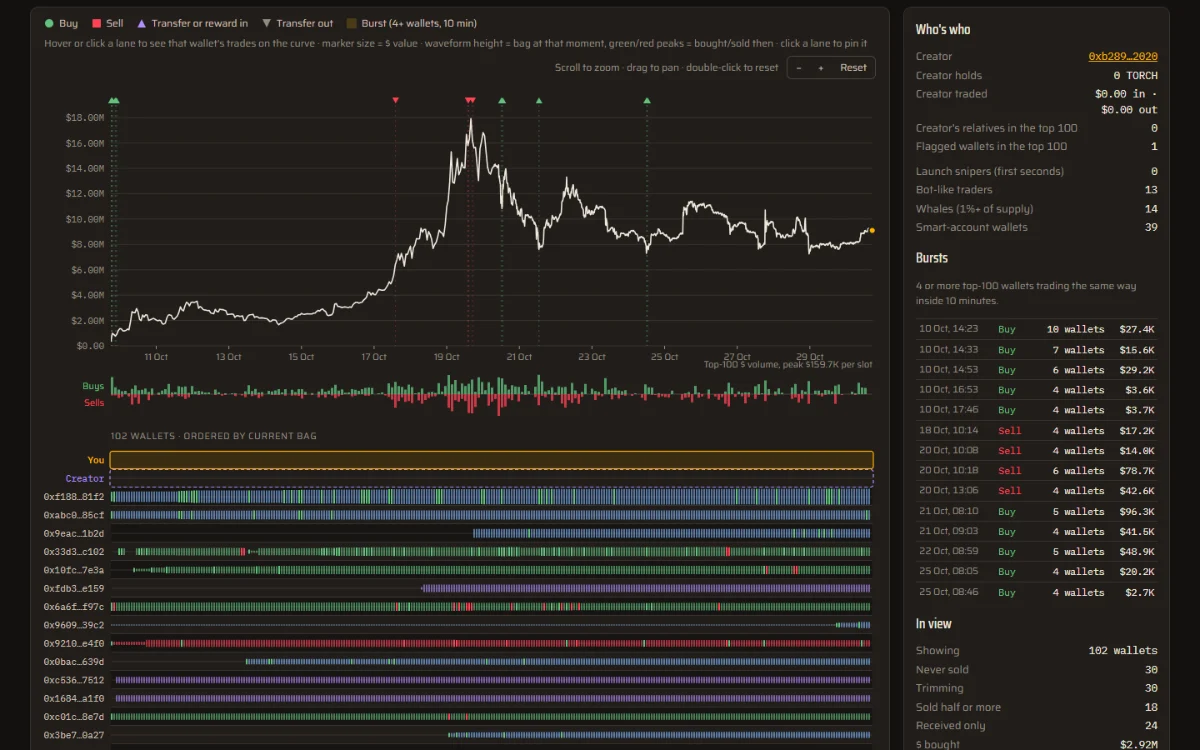The height and width of the screenshot is (750, 1200).
Task: Select burst row 22 Oct, 08:59 Buy $48.9K
Action: [1036, 552]
